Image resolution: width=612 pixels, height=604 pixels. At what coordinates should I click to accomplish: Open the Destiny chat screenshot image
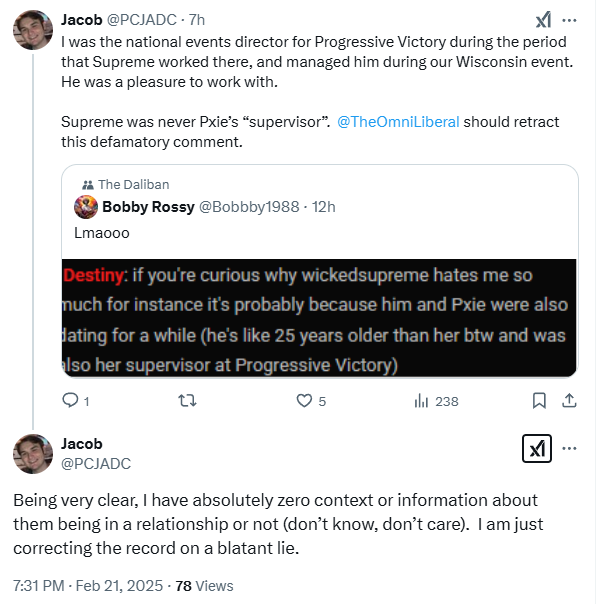[x=319, y=318]
